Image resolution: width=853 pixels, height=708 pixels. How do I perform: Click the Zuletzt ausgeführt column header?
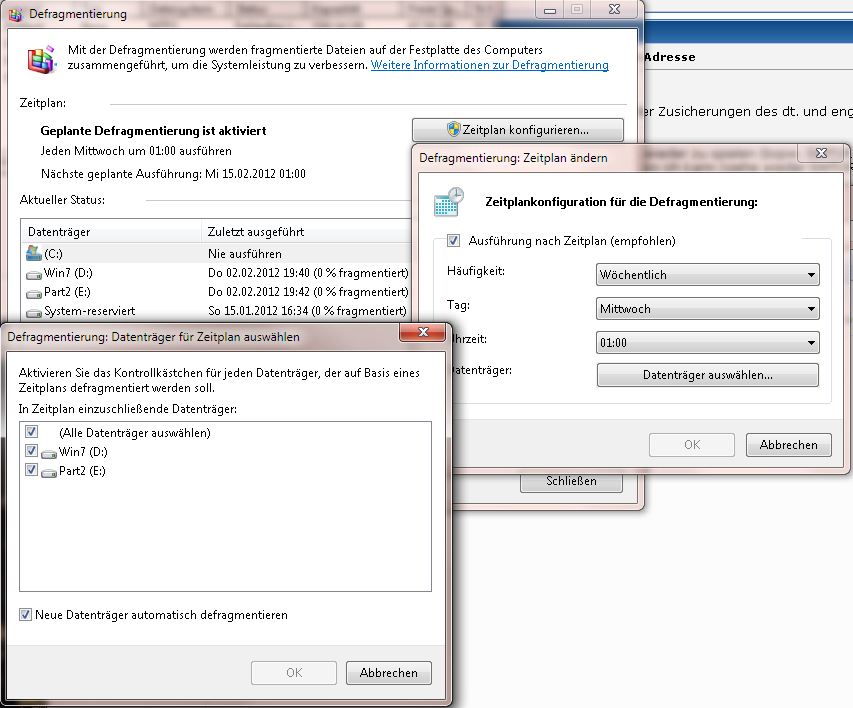coord(306,231)
